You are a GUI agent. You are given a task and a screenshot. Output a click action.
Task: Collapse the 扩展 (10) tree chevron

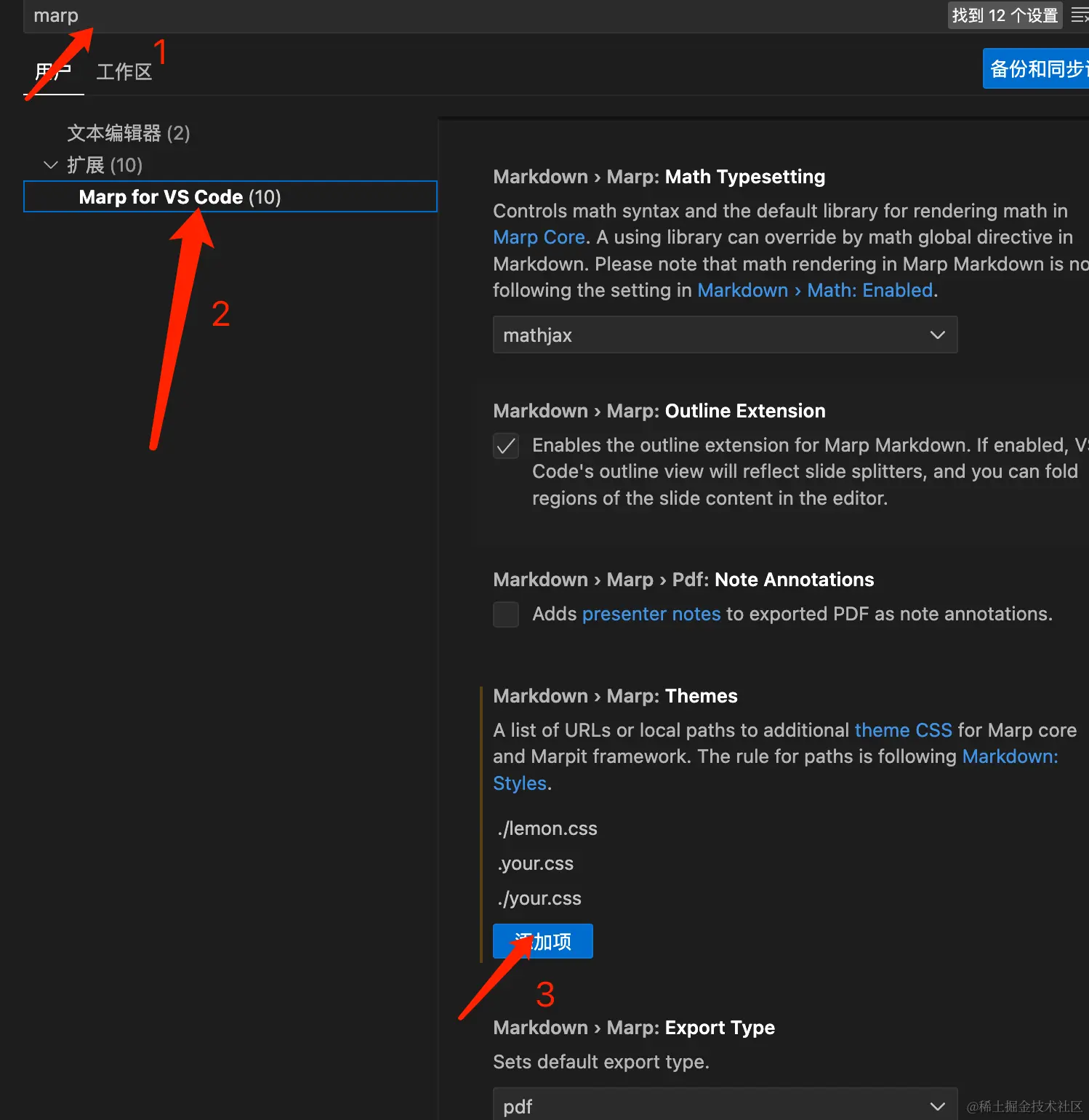tap(50, 165)
